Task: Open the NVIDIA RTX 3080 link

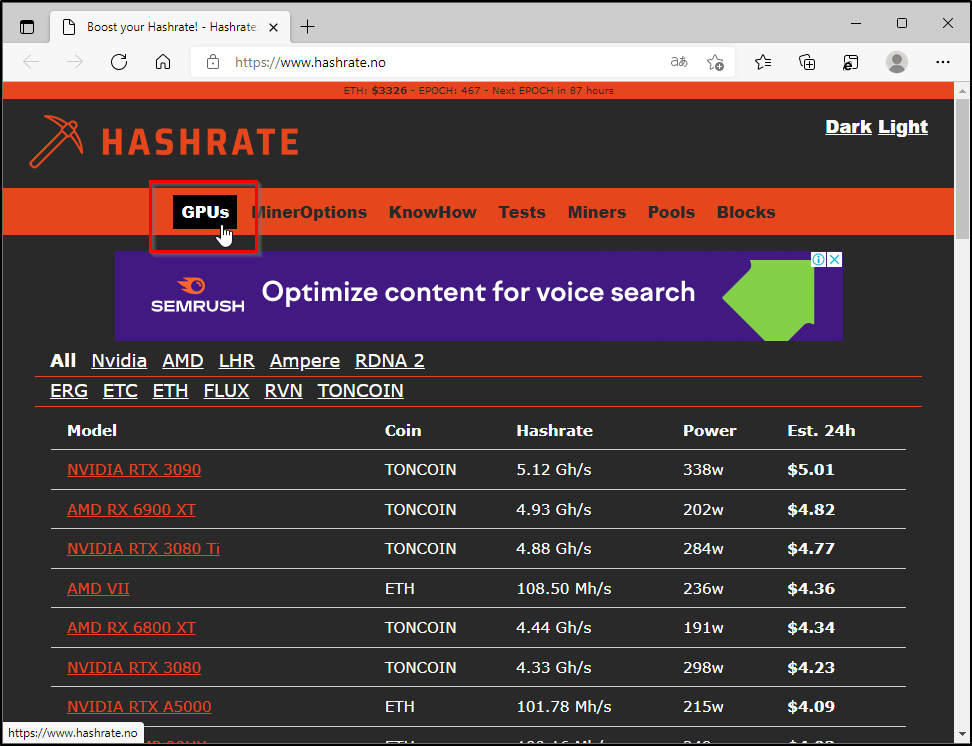Action: tap(134, 667)
